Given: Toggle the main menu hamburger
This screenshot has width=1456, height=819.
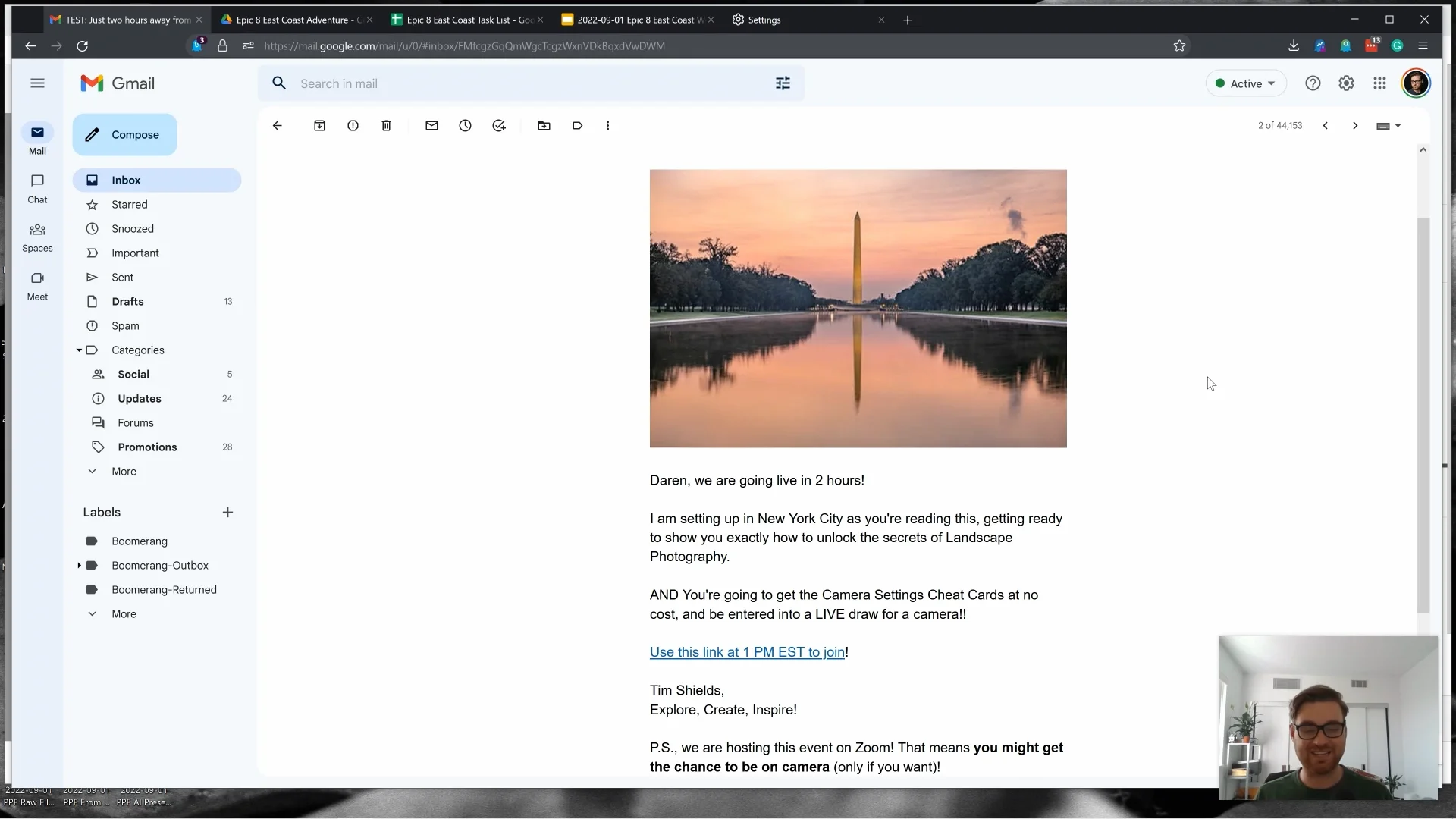Looking at the screenshot, I should coord(37,83).
